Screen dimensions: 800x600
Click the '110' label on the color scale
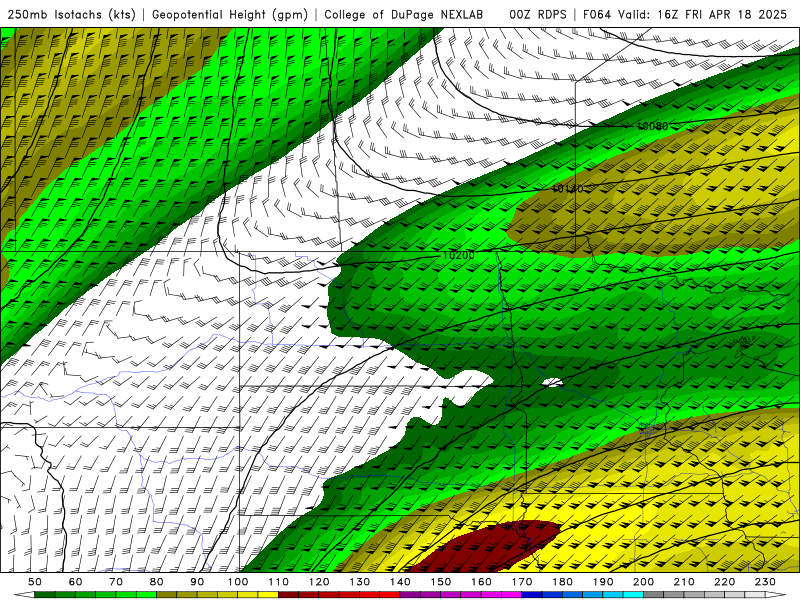pos(278,582)
